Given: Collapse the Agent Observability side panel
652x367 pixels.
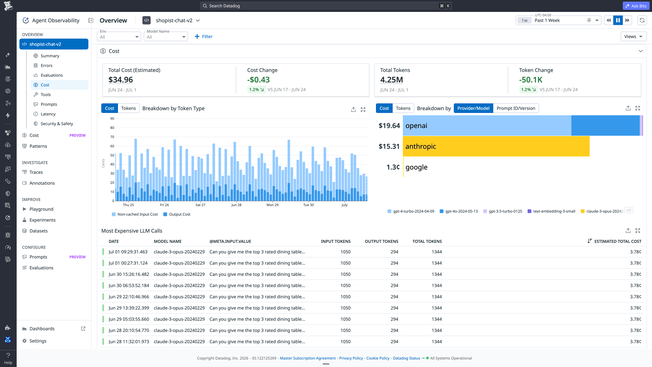Looking at the screenshot, I should tap(91, 20).
